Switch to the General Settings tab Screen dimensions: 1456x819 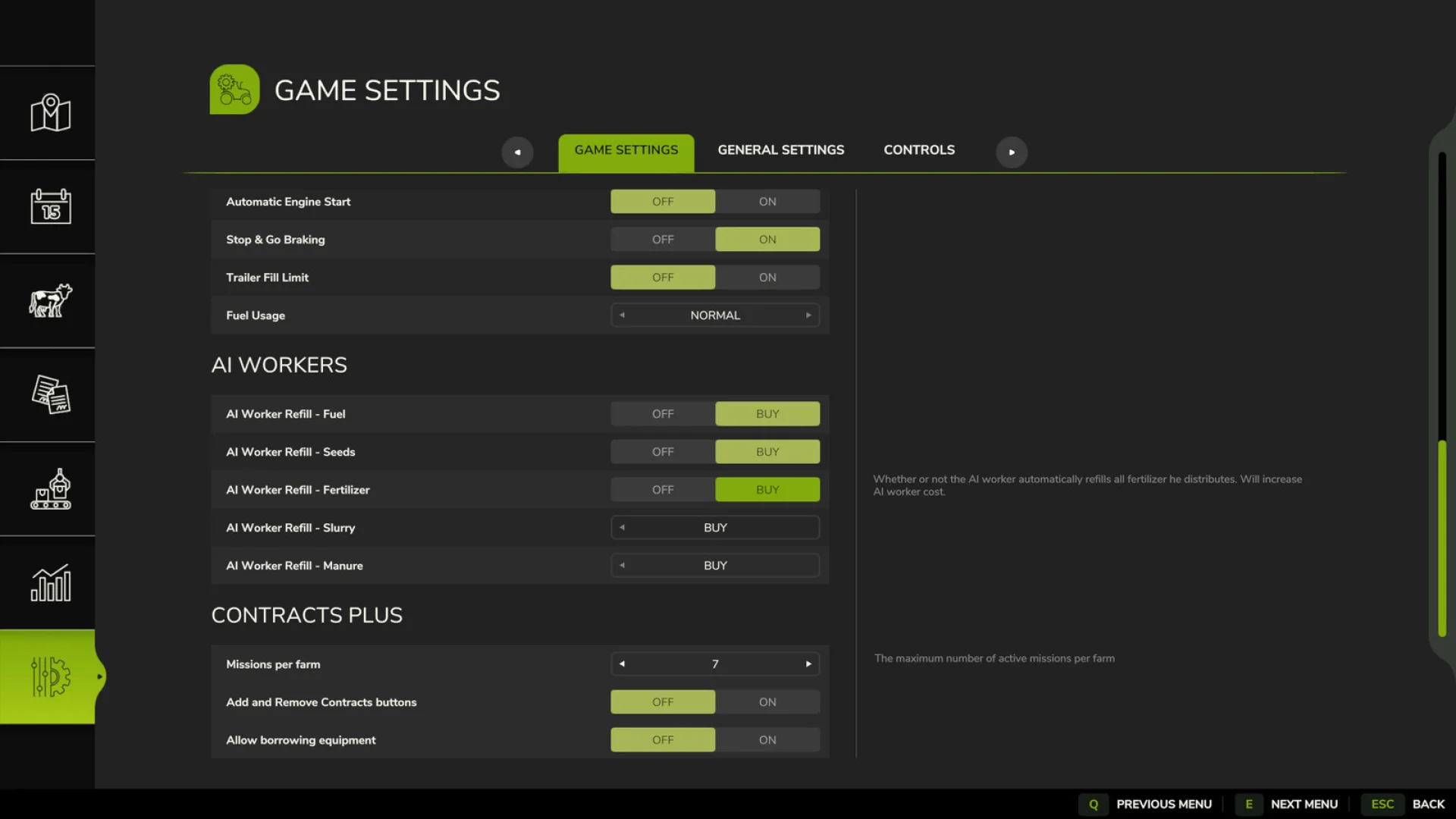[x=780, y=149]
